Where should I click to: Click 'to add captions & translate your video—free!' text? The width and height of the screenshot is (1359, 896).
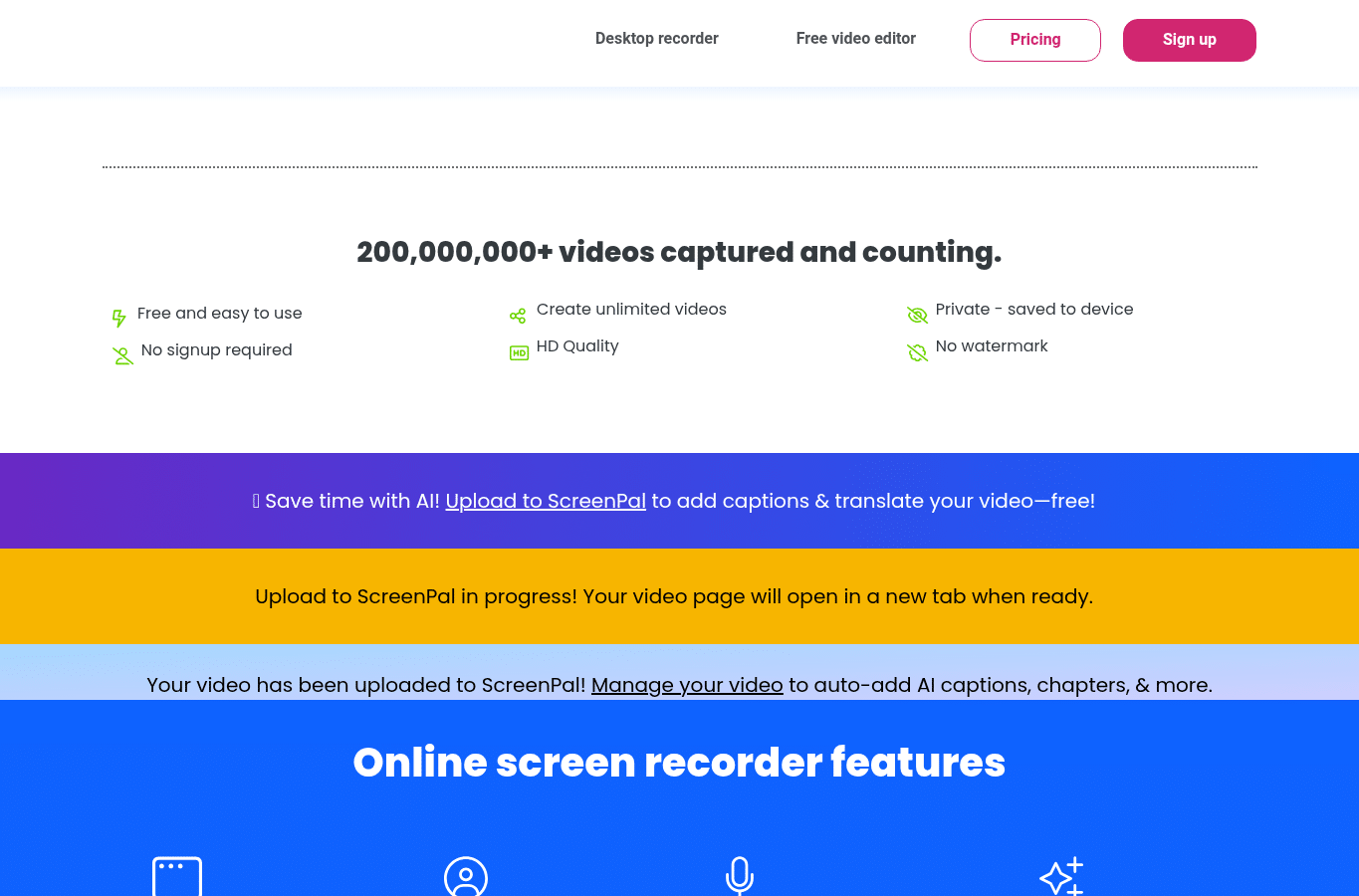(x=873, y=501)
